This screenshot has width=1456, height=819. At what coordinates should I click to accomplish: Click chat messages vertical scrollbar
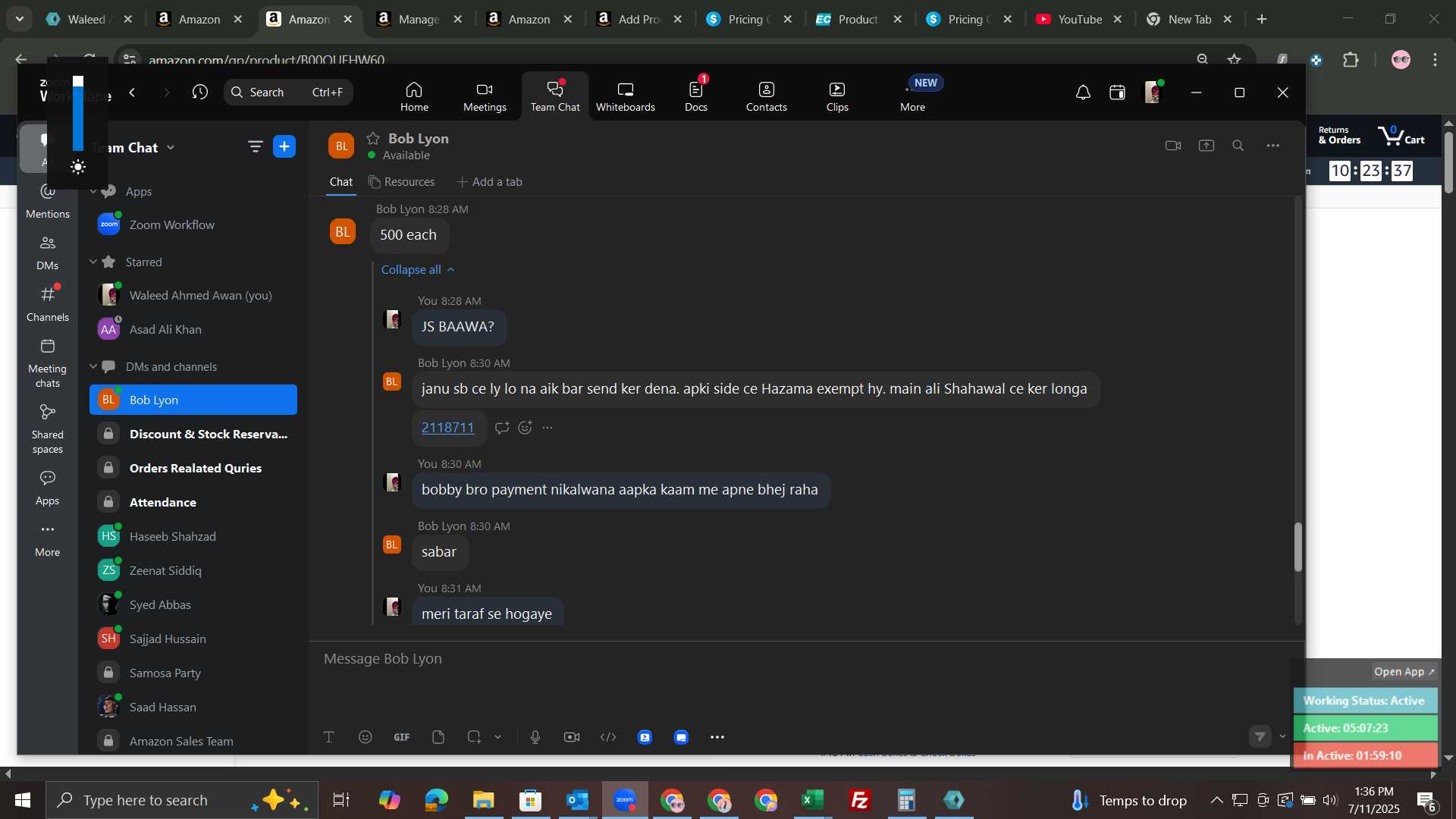1298,547
